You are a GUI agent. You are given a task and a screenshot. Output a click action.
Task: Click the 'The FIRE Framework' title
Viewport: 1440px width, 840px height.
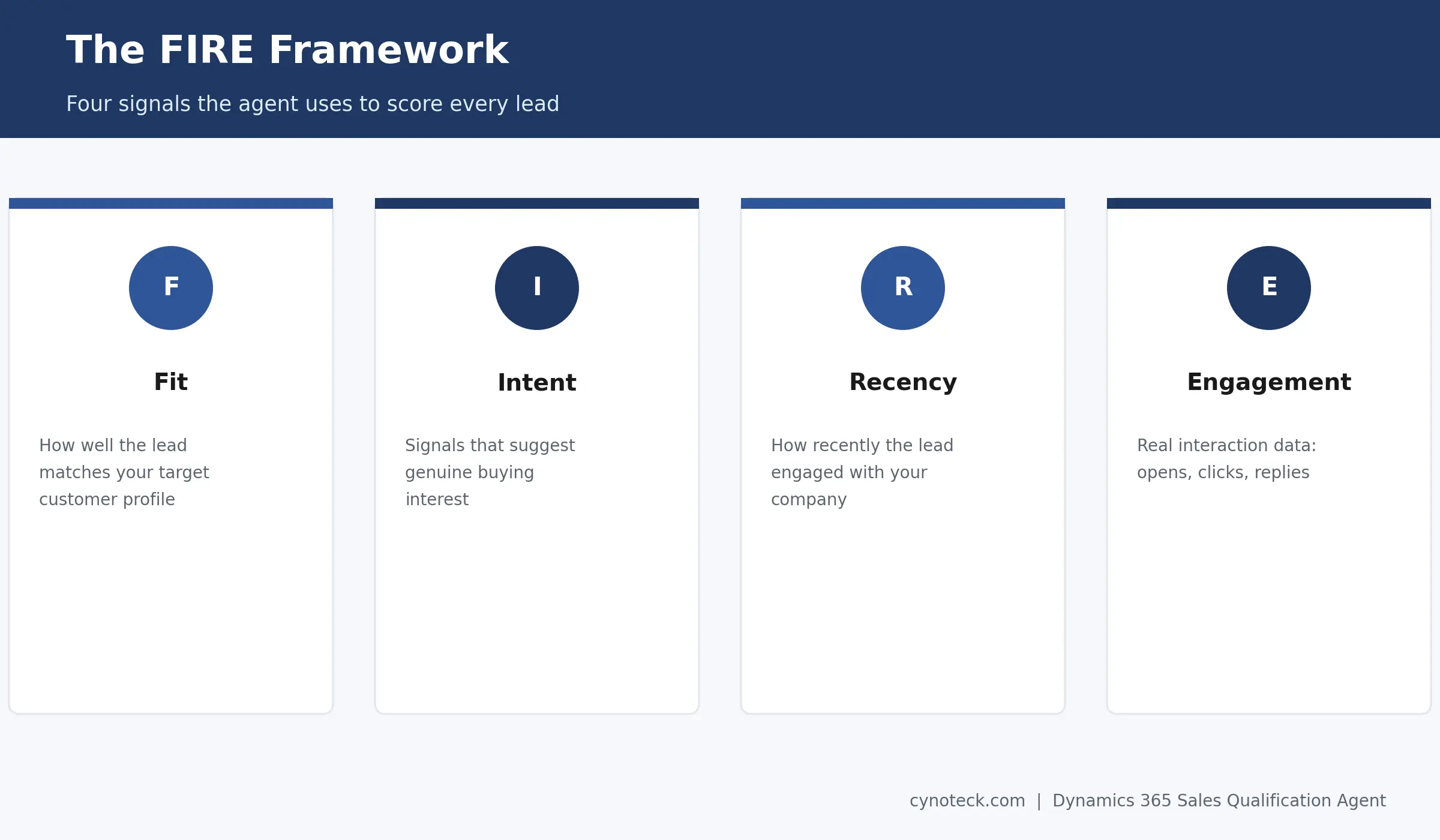(287, 50)
